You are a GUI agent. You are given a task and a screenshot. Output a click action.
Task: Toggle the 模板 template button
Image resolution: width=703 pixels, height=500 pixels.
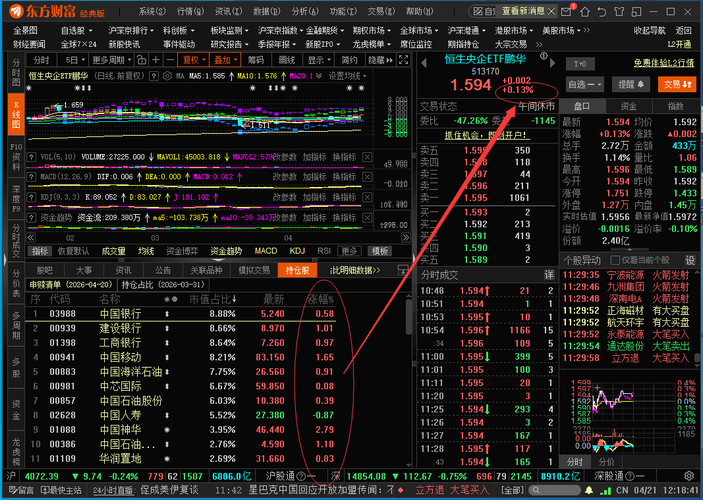point(380,251)
